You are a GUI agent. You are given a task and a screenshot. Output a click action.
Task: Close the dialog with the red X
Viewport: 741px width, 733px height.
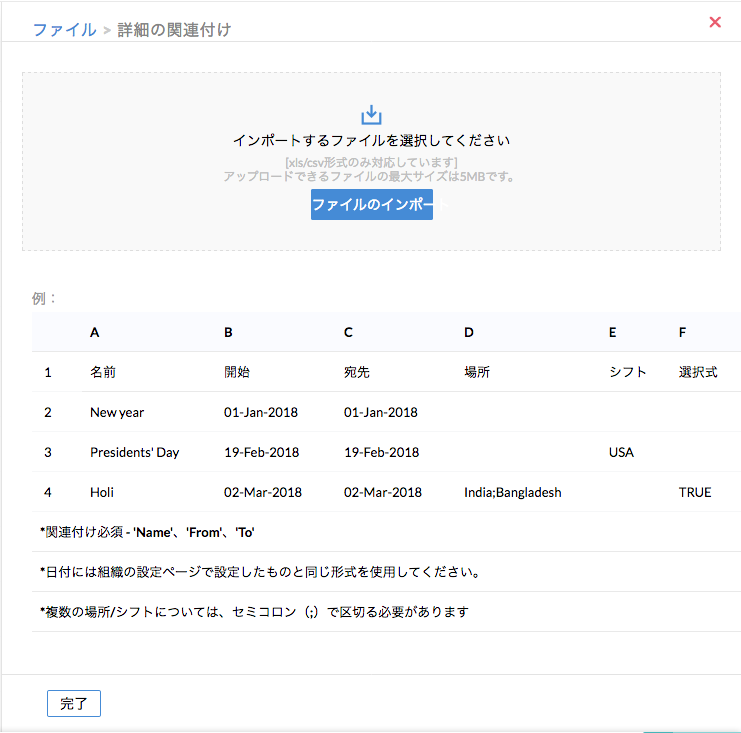pos(715,22)
